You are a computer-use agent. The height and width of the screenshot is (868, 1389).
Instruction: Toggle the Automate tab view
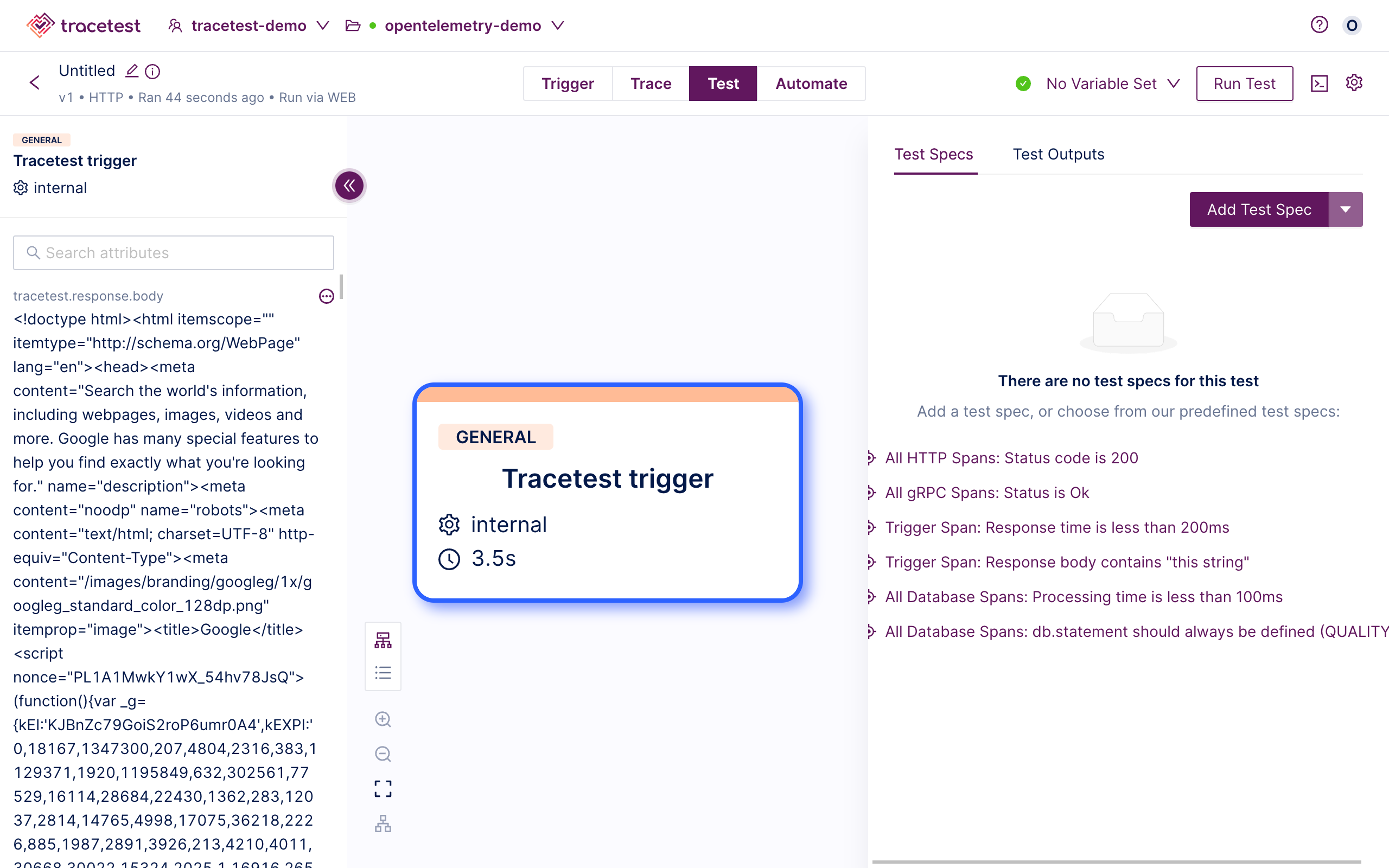point(812,83)
